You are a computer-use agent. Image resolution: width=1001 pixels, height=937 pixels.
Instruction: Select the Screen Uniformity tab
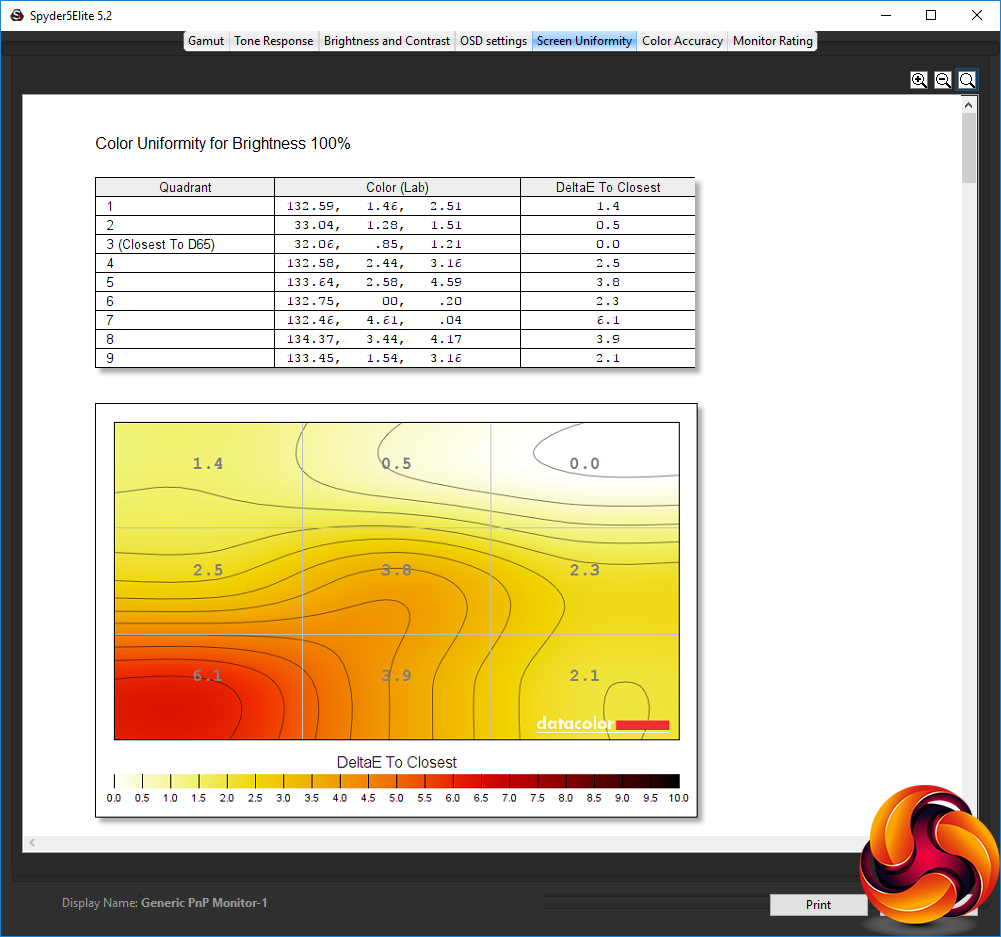[584, 41]
